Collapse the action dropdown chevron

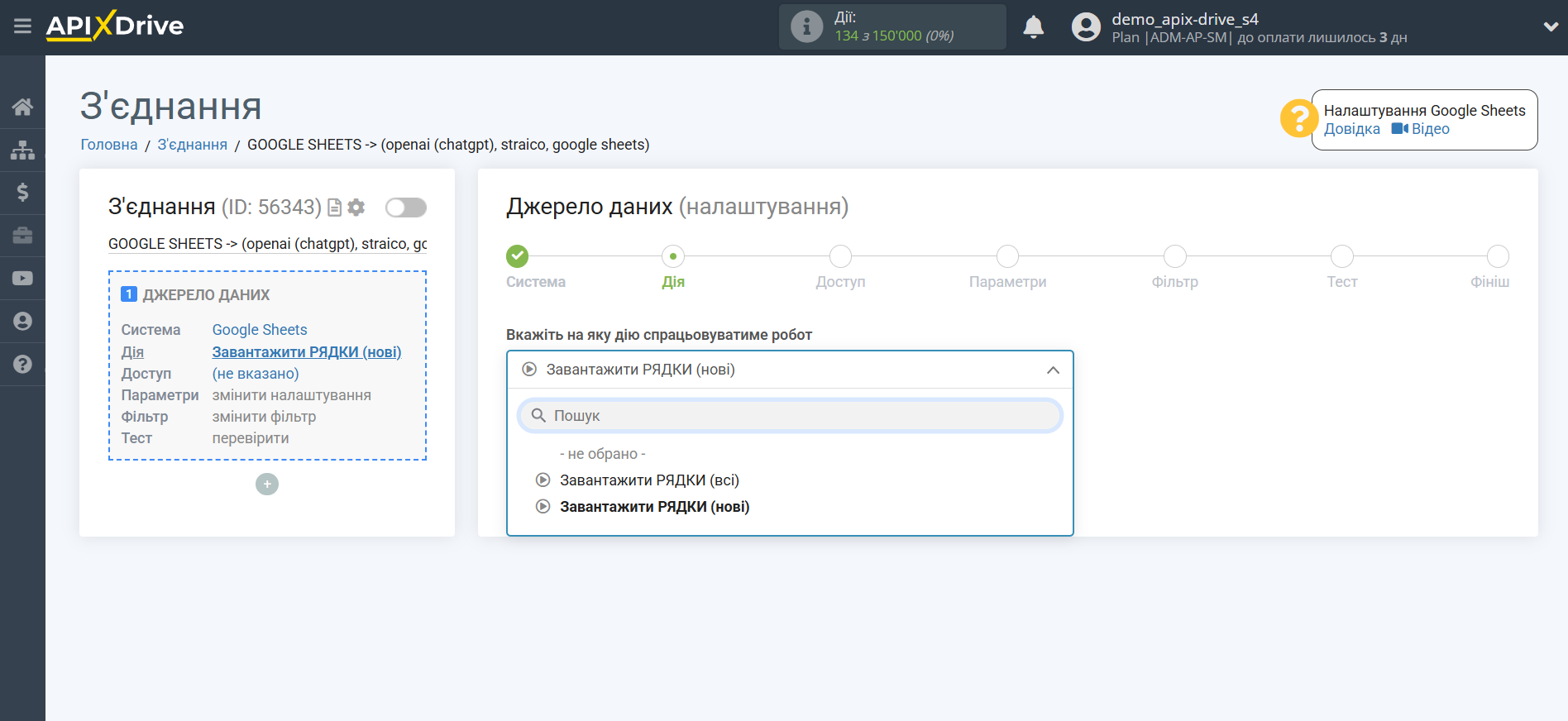[x=1052, y=370]
